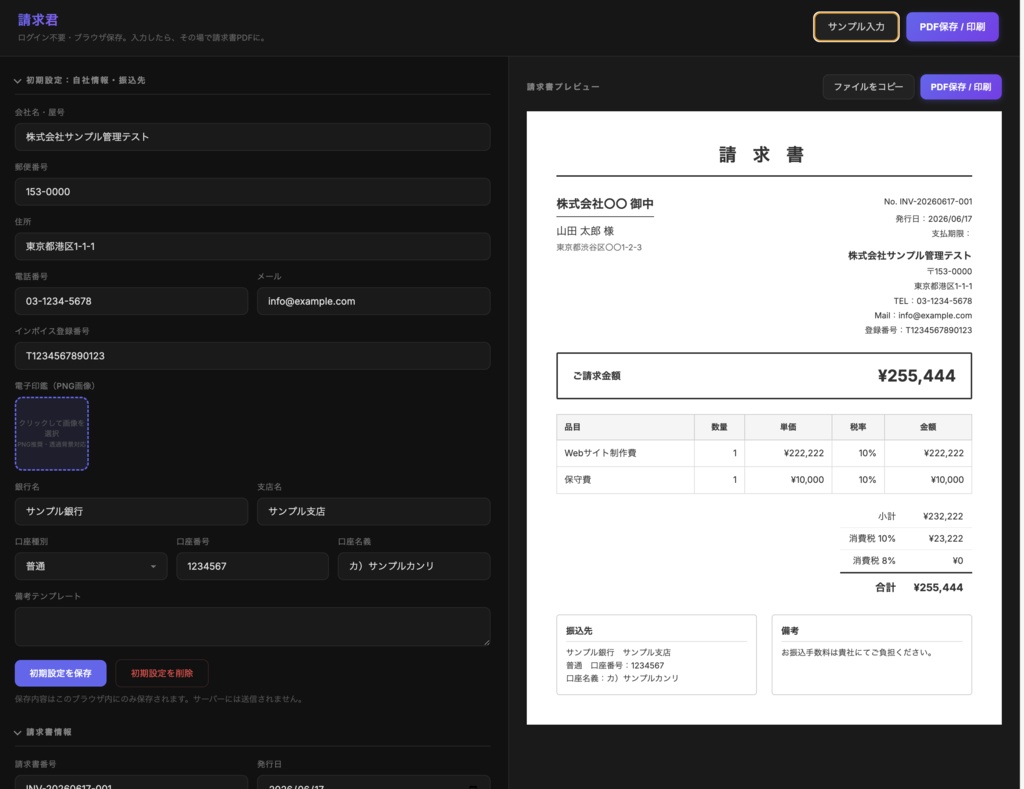Click the サンプル入力 button

[856, 27]
